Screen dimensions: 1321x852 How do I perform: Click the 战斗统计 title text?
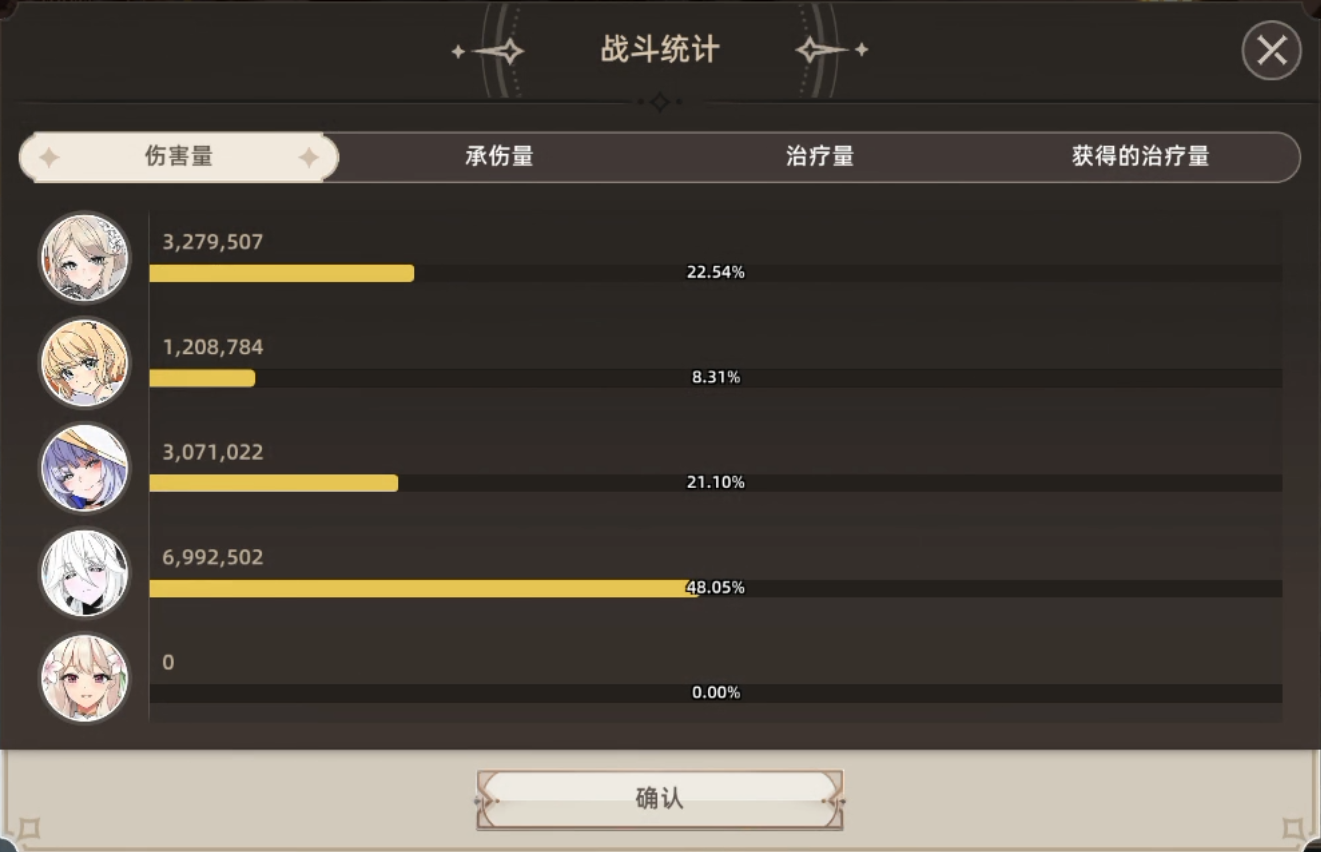660,50
